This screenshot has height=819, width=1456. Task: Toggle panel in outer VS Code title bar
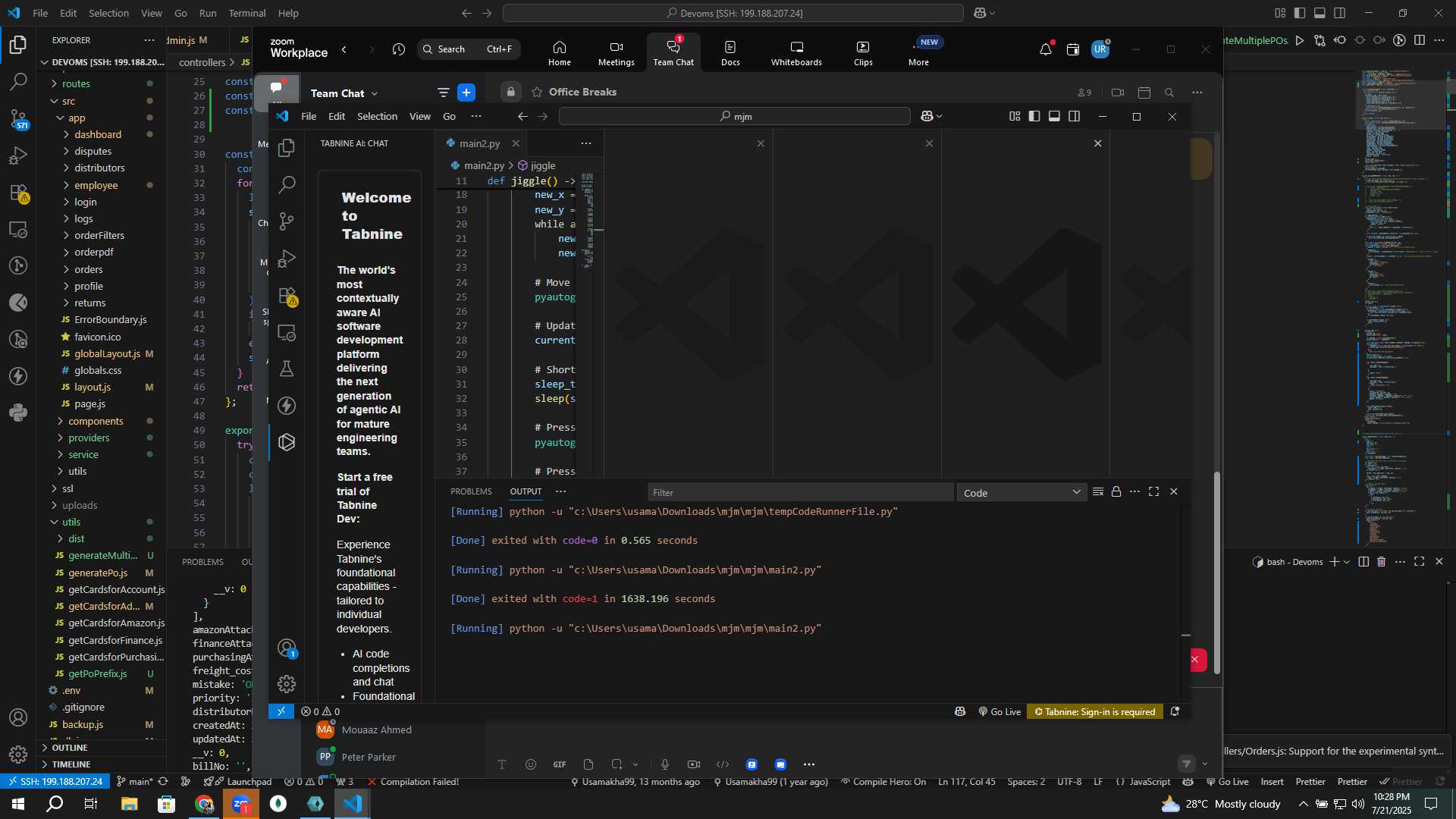coord(1319,13)
